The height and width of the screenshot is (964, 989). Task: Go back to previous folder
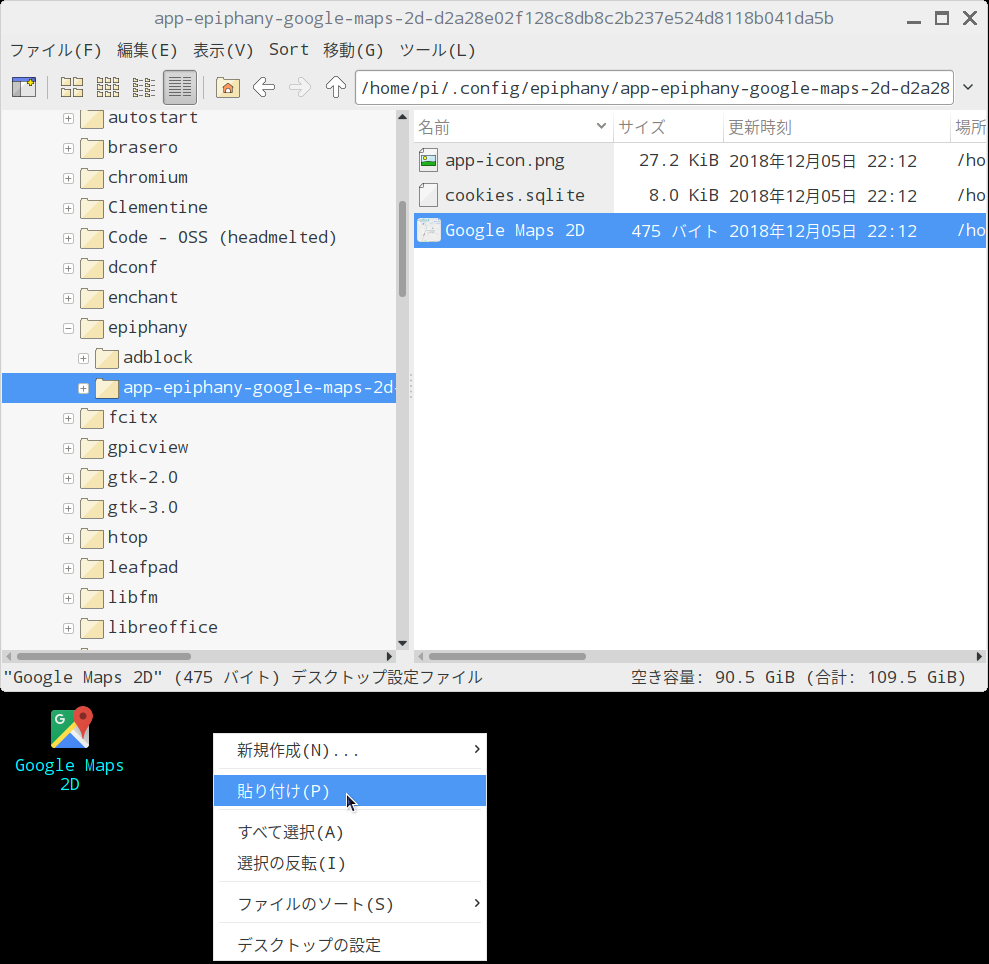[264, 87]
